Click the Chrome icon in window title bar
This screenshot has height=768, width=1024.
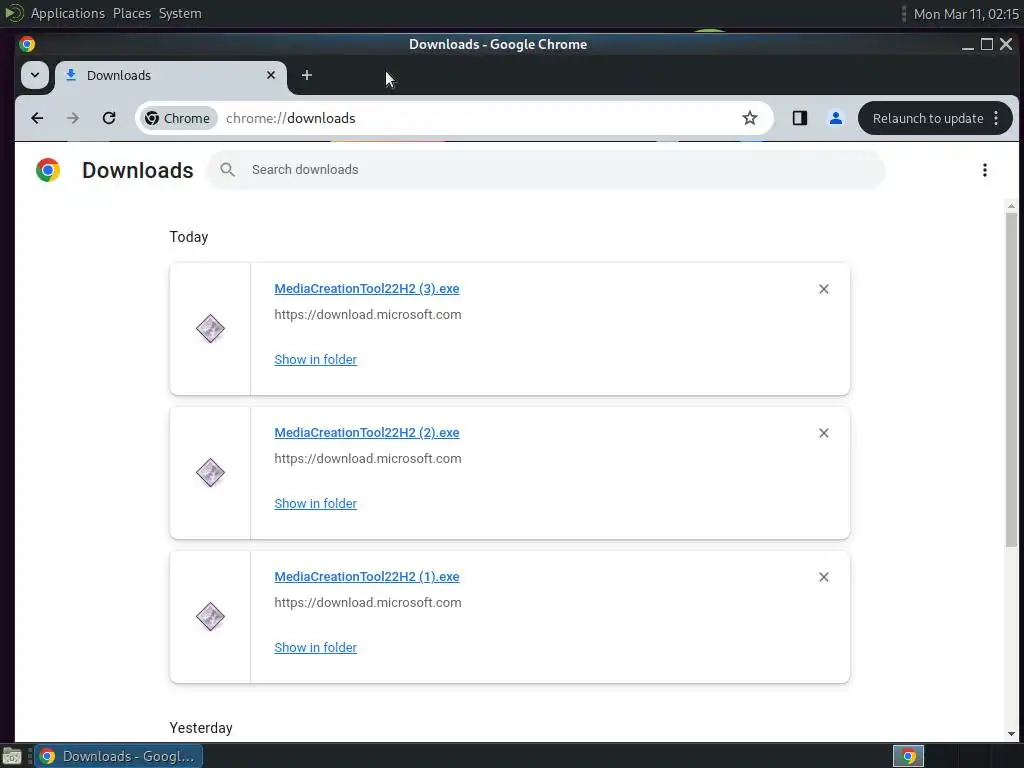27,44
